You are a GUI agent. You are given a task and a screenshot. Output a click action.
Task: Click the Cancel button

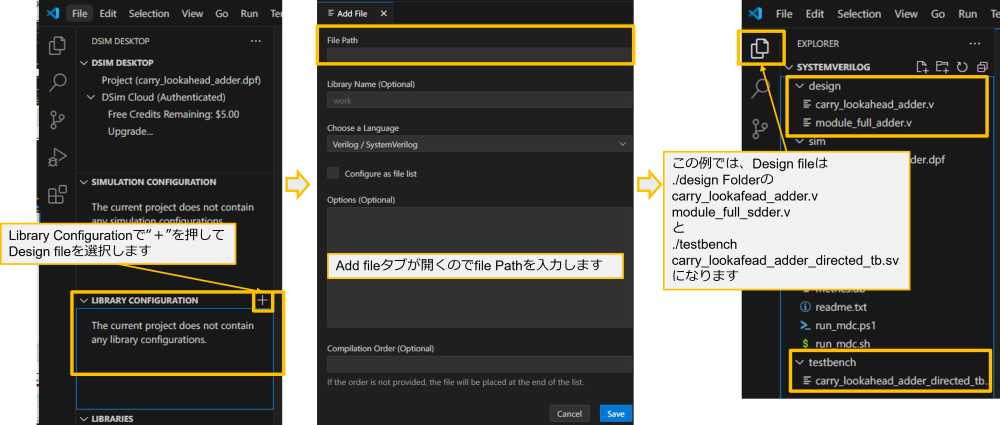(569, 414)
